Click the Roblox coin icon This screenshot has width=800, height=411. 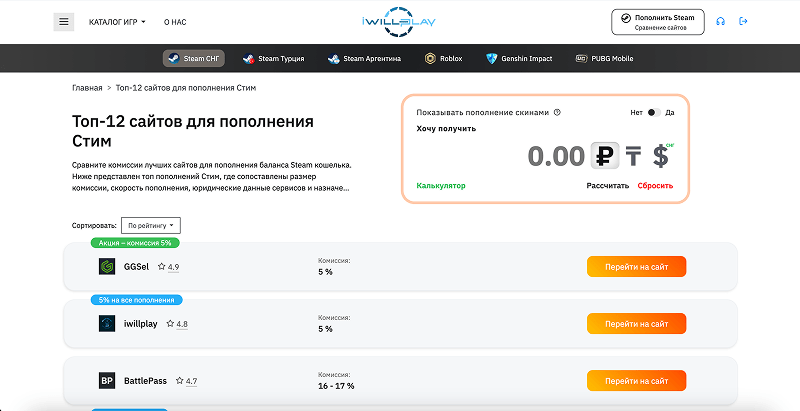(x=430, y=59)
